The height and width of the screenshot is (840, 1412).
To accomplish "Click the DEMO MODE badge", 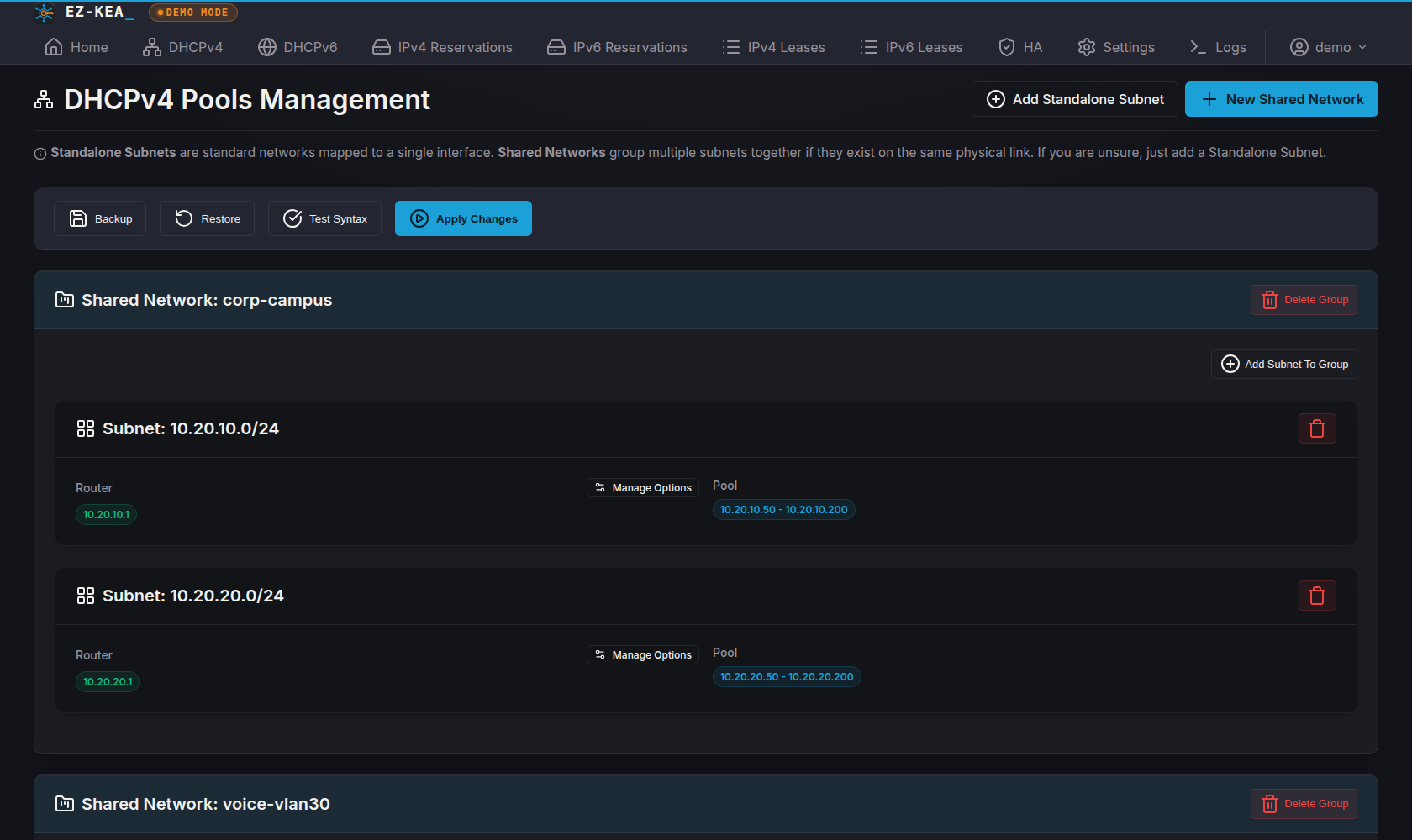I will pos(193,13).
